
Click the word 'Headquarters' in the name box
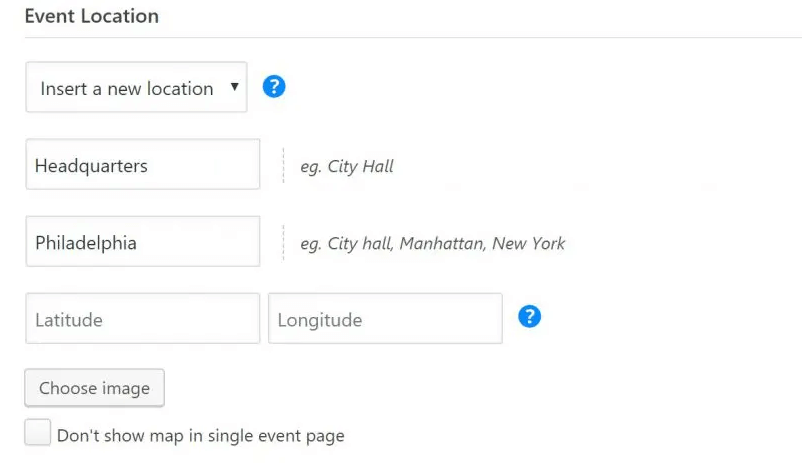91,166
